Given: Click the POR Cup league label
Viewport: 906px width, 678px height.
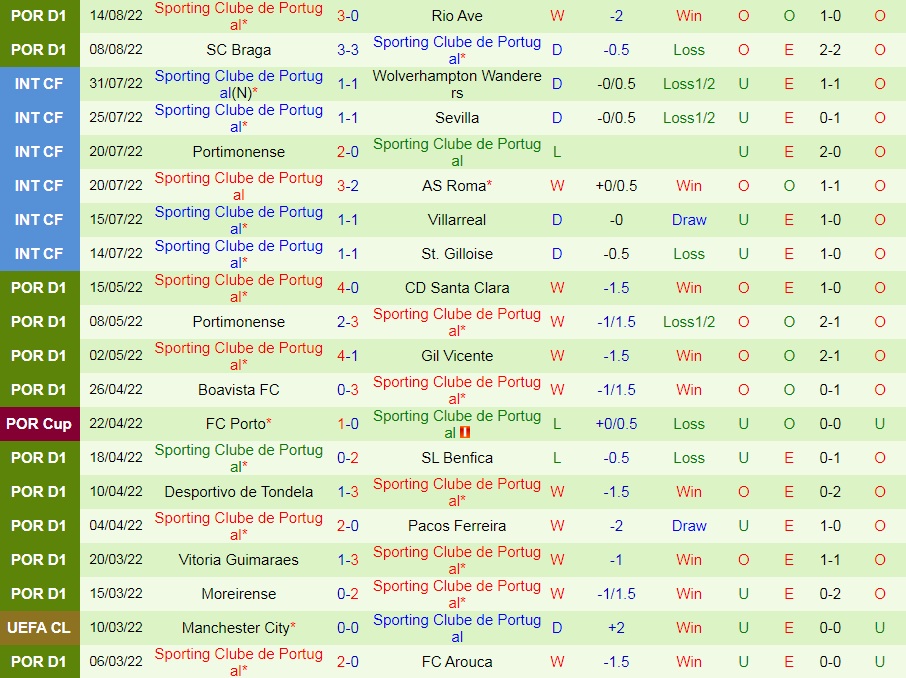Looking at the screenshot, I should tap(39, 424).
